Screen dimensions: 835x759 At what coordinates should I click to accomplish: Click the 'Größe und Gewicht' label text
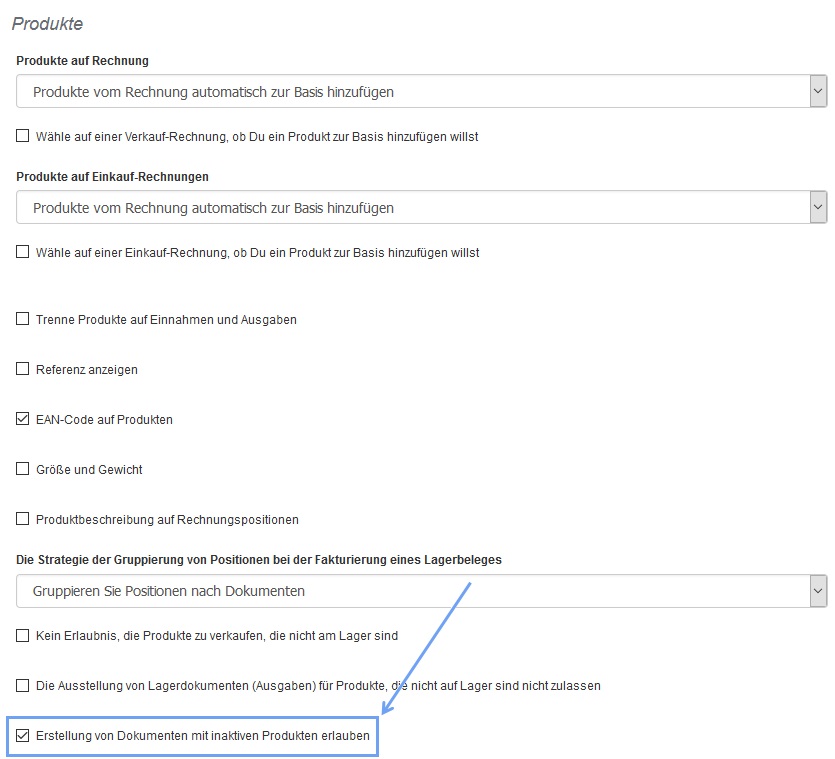coord(89,470)
